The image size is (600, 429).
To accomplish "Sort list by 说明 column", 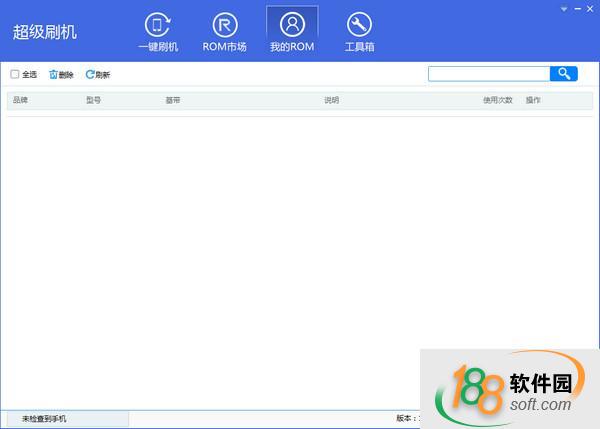I will (x=332, y=101).
